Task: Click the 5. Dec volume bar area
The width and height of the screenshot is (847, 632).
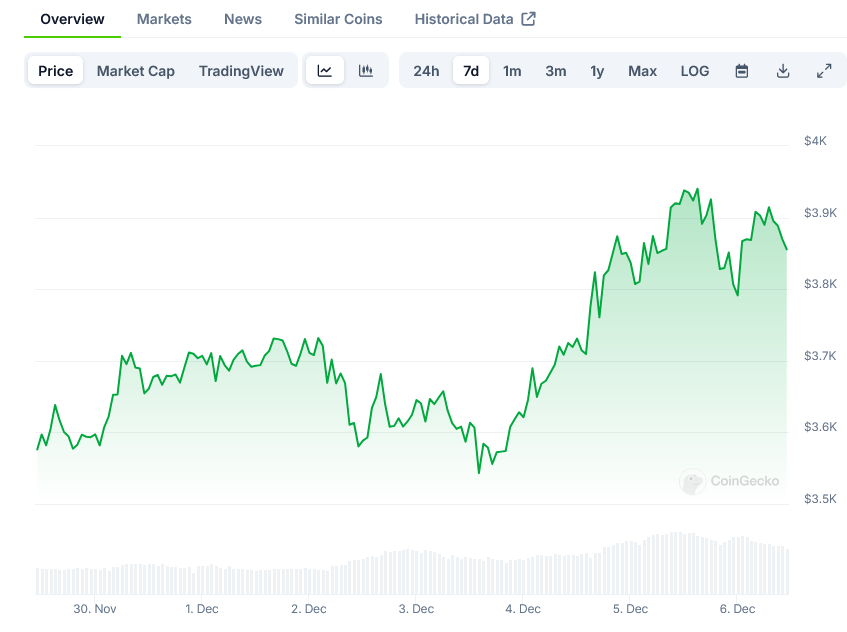Action: pos(630,570)
